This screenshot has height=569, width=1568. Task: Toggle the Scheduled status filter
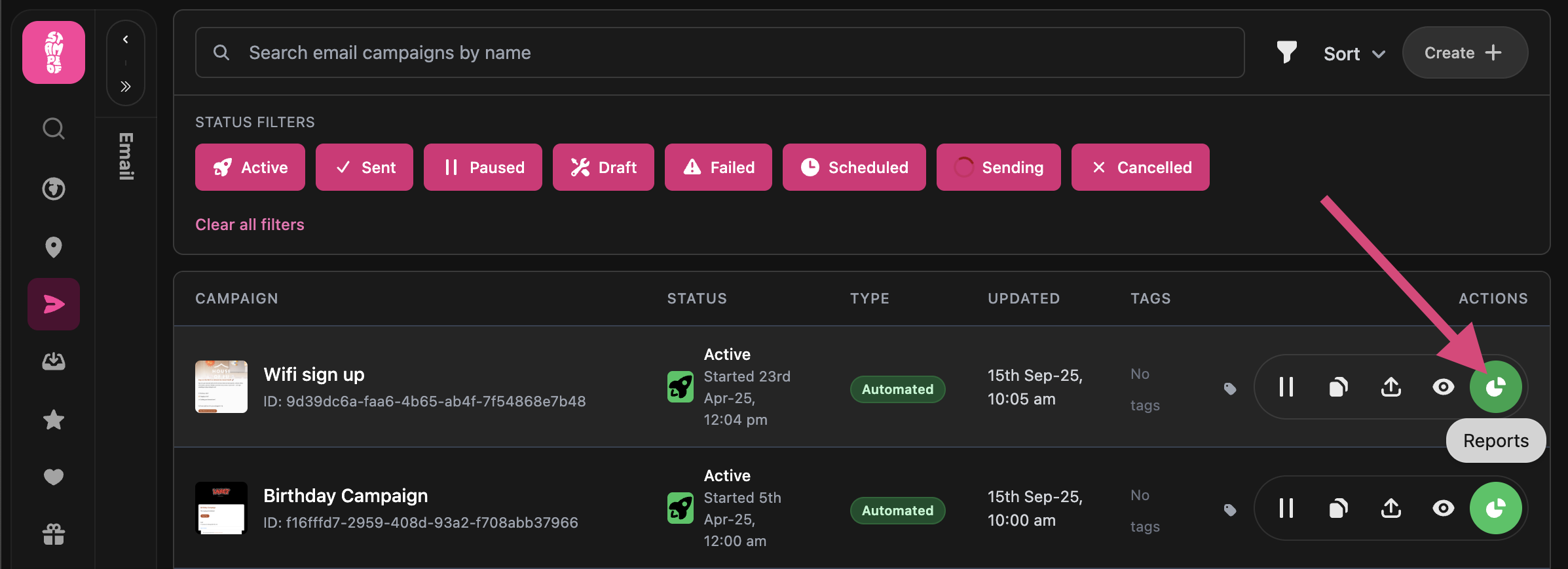point(854,167)
